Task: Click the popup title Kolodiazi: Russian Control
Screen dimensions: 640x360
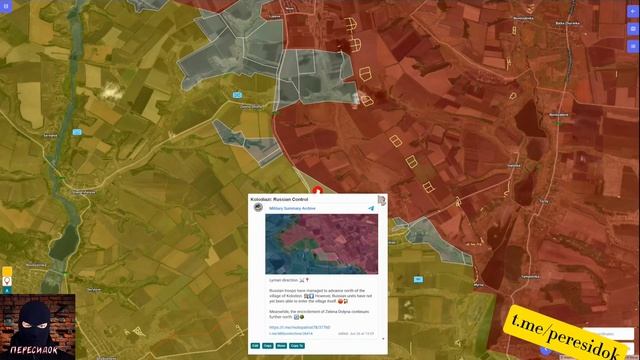Action: pyautogui.click(x=279, y=199)
